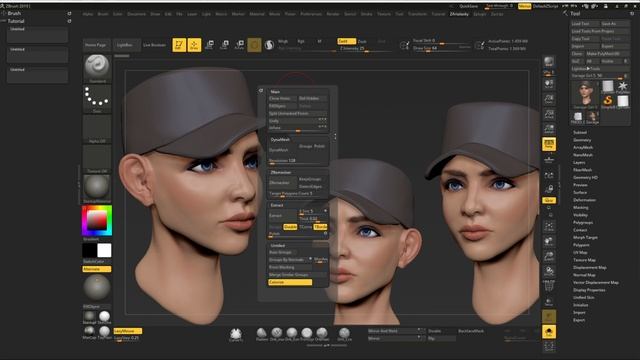Open the Document menu
The image size is (640, 360).
[136, 14]
